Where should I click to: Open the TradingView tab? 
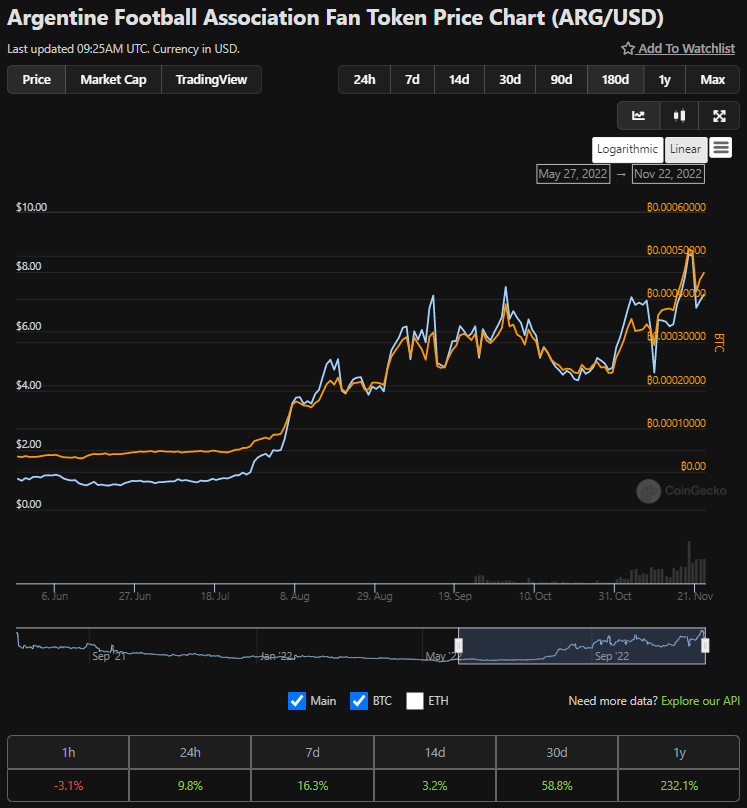211,80
